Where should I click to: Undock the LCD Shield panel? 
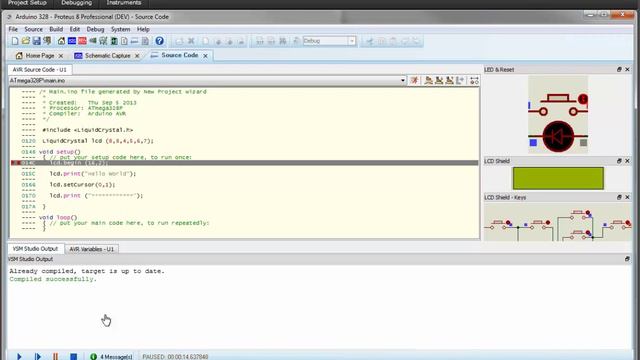(x=619, y=161)
